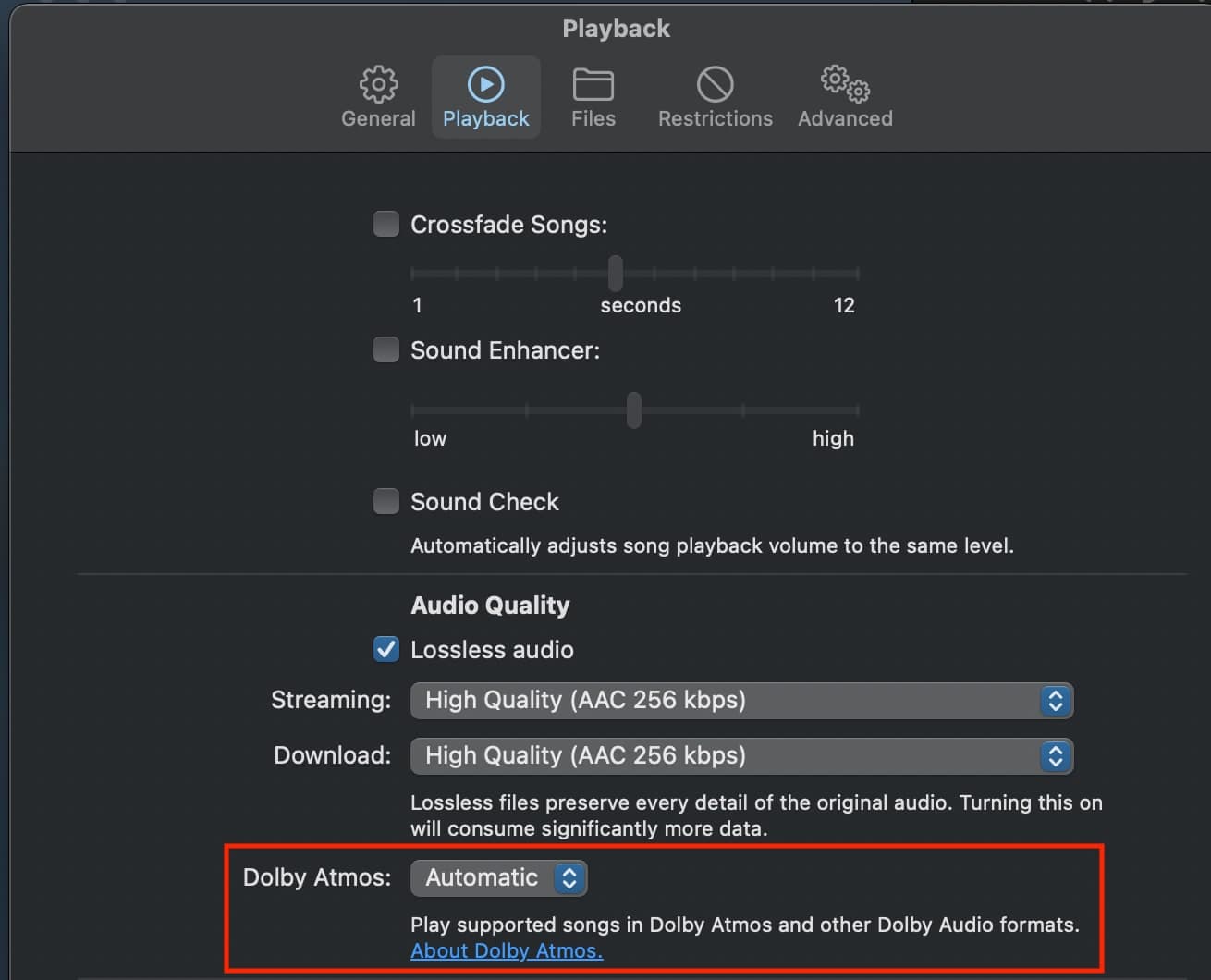Click the Crossfade Songs seconds slider handle
The image size is (1211, 980).
[x=616, y=273]
